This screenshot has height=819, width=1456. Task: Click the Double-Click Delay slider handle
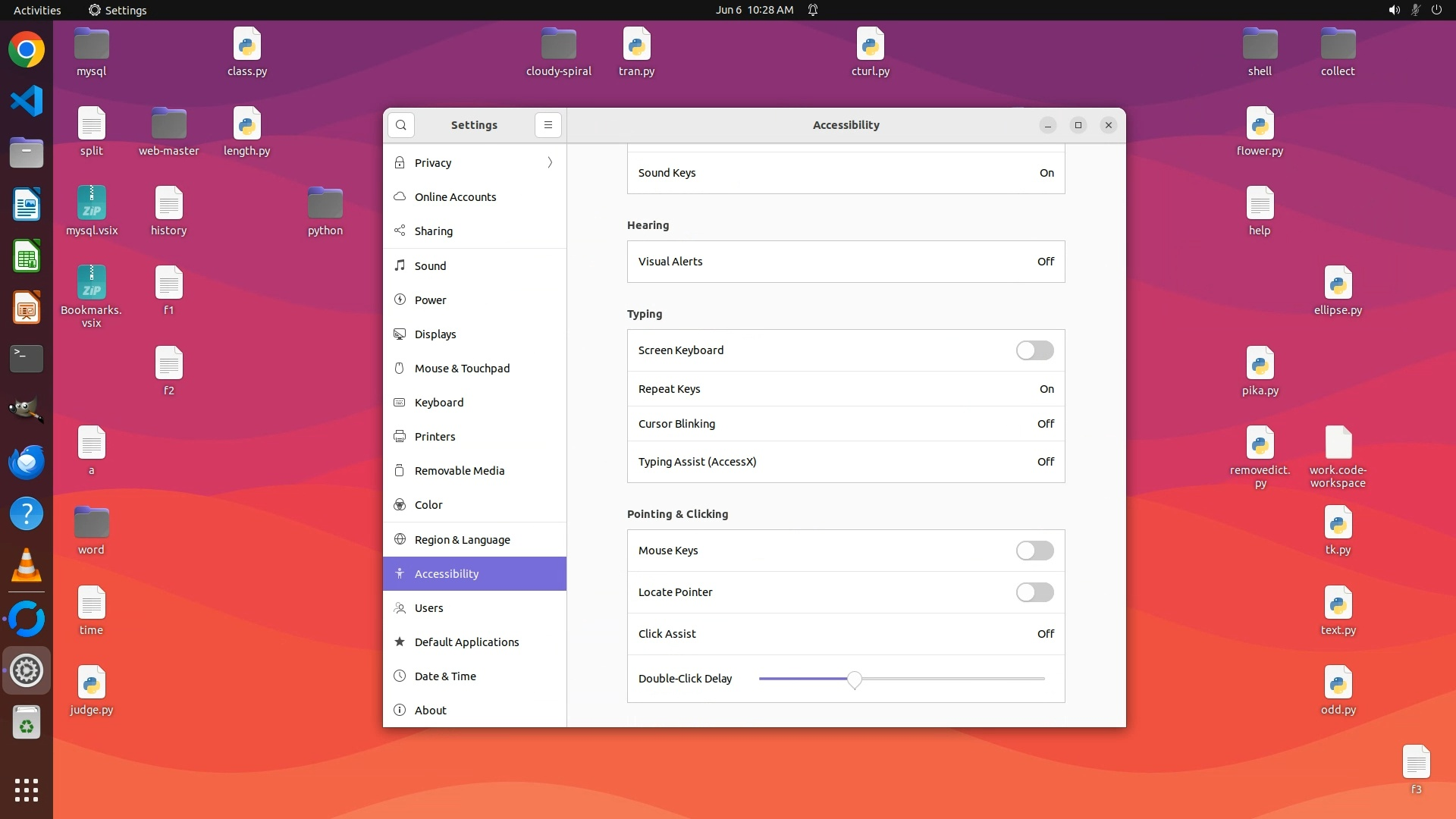point(855,679)
